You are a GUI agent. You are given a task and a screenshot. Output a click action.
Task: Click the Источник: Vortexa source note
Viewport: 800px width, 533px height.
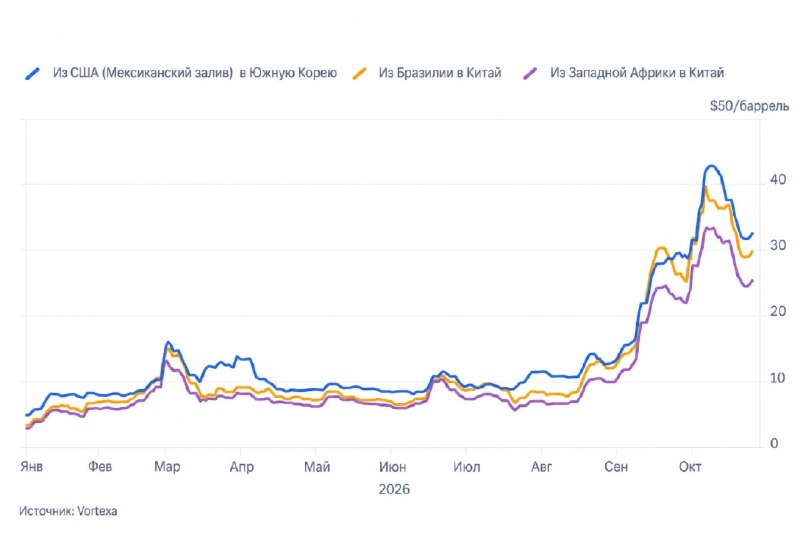[x=68, y=511]
